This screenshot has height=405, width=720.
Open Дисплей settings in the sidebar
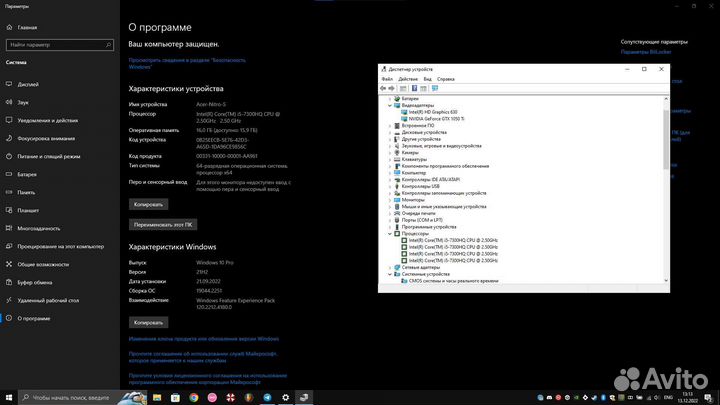pyautogui.click(x=28, y=84)
